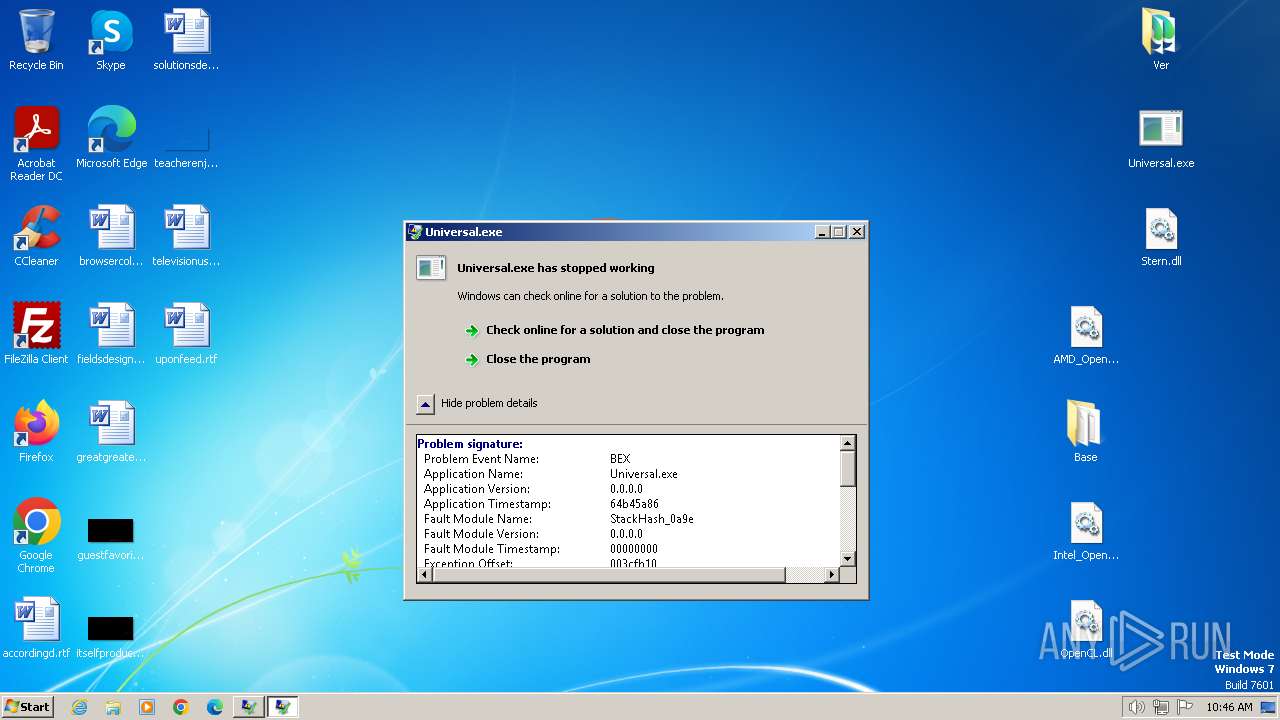Click the 'BEX' event name value
Screen dimensions: 1280x720
click(x=620, y=459)
